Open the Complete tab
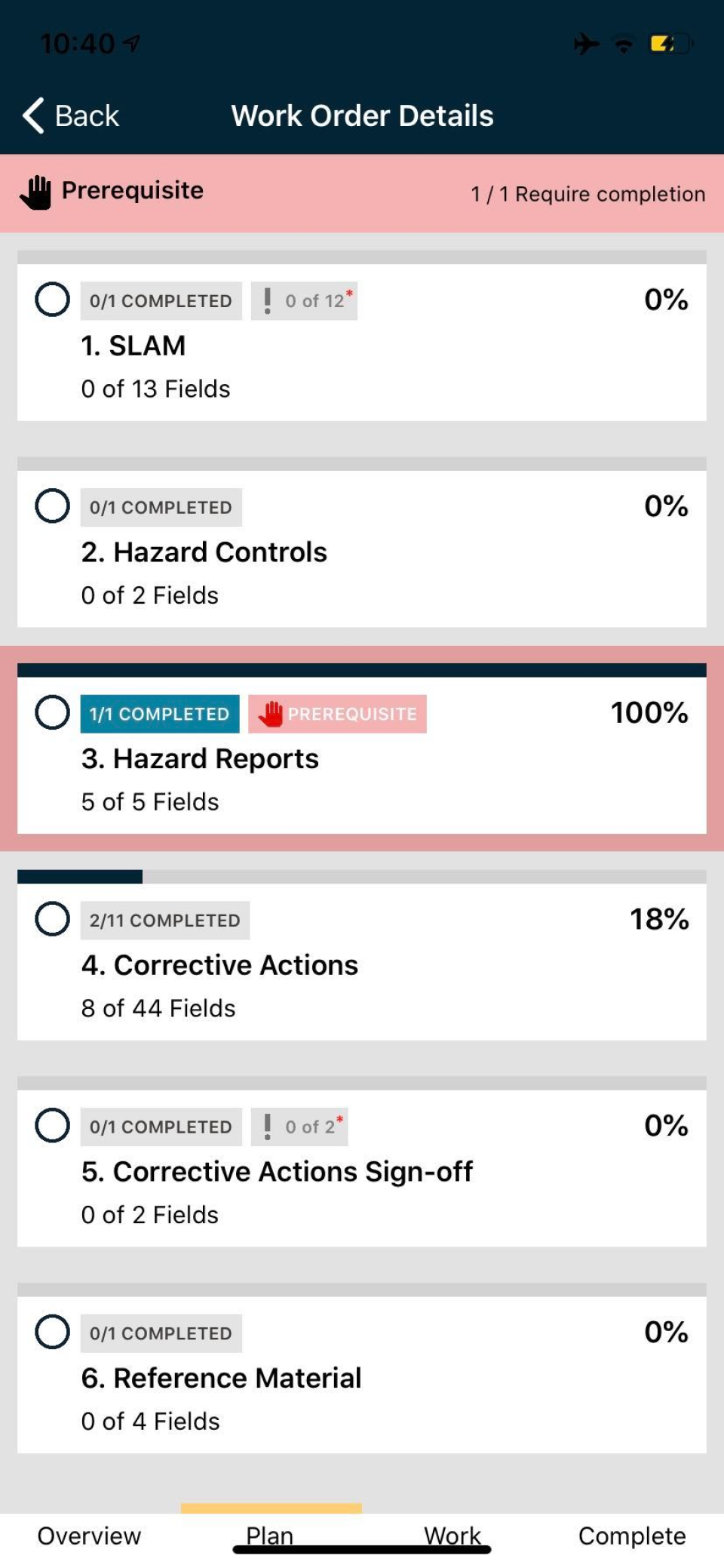The width and height of the screenshot is (724, 1568). click(632, 1536)
